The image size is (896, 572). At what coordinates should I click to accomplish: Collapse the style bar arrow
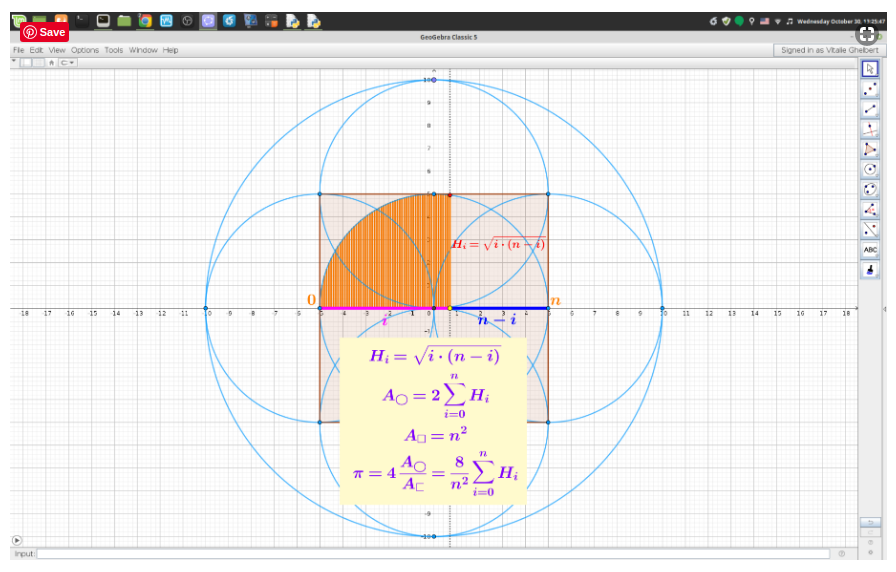coord(14,61)
